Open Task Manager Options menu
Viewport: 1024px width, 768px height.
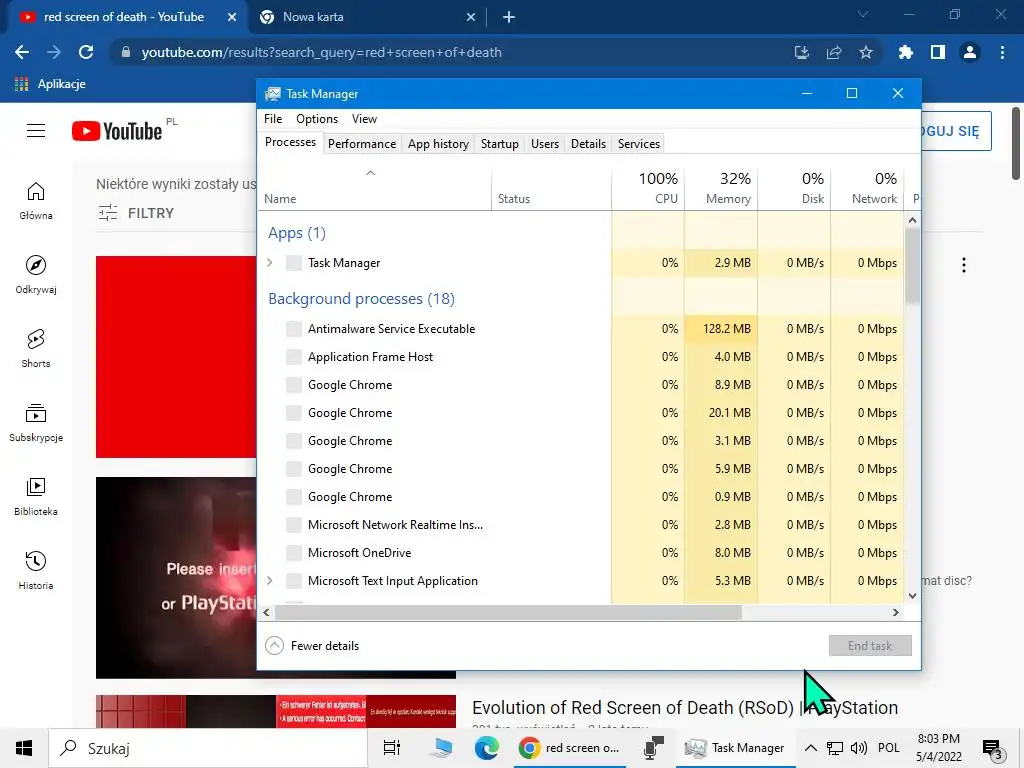pyautogui.click(x=317, y=119)
